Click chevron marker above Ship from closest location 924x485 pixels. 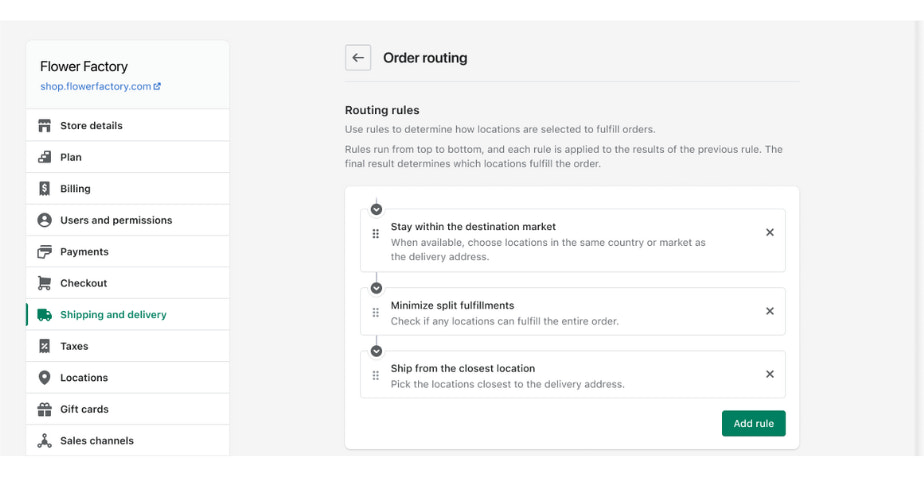(376, 351)
